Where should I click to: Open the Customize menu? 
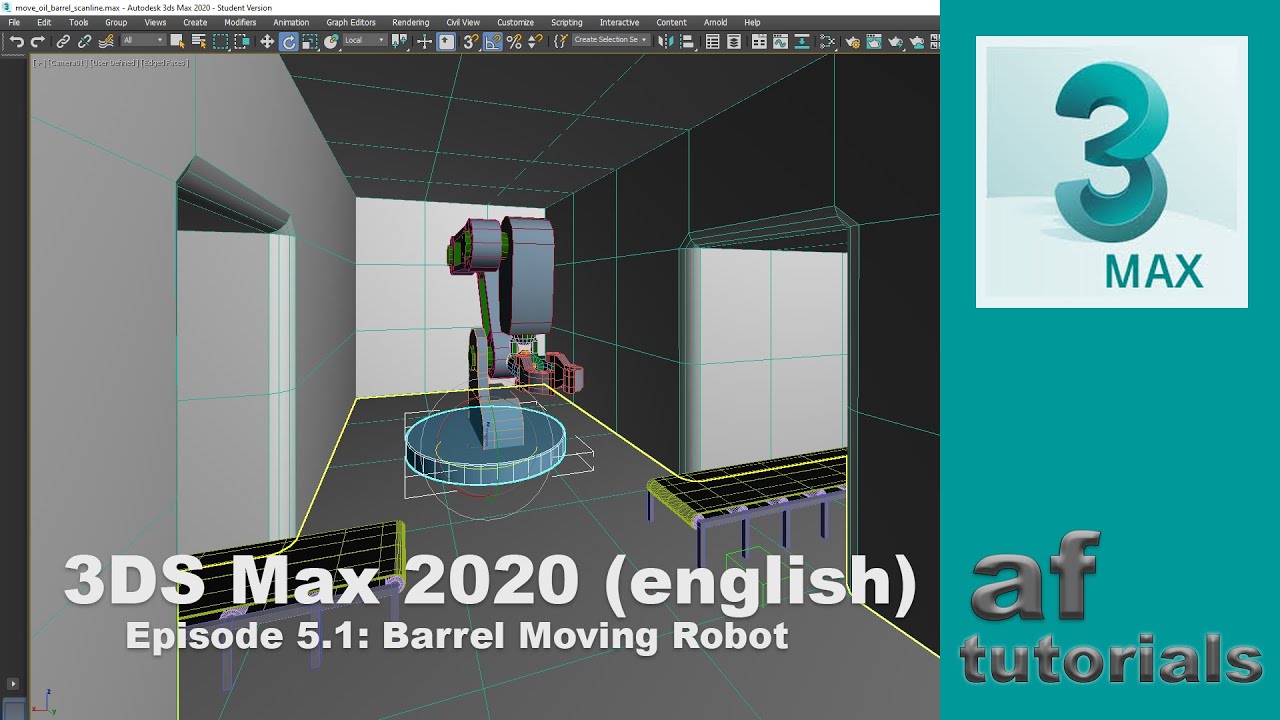tap(515, 22)
